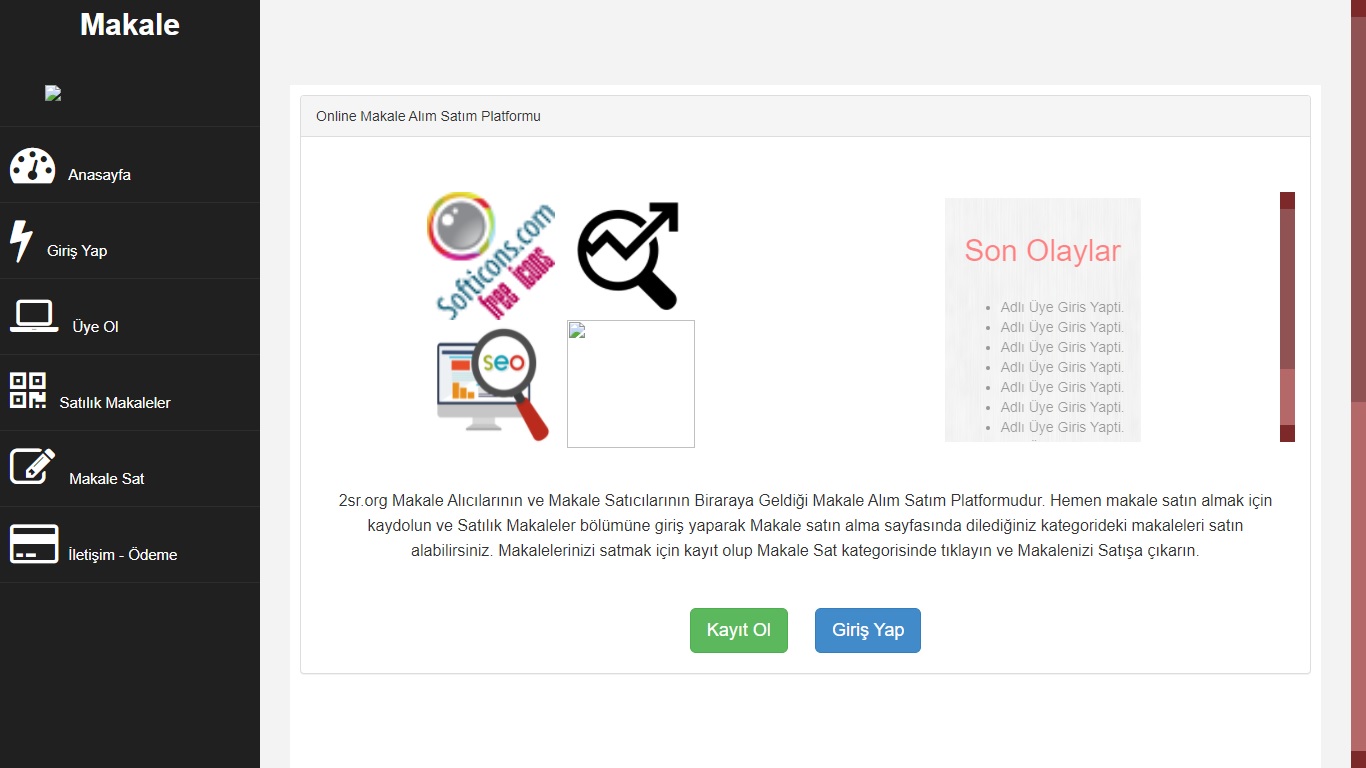Click the small broken image icon in sidebar
This screenshot has height=768, width=1366.
coord(52,92)
